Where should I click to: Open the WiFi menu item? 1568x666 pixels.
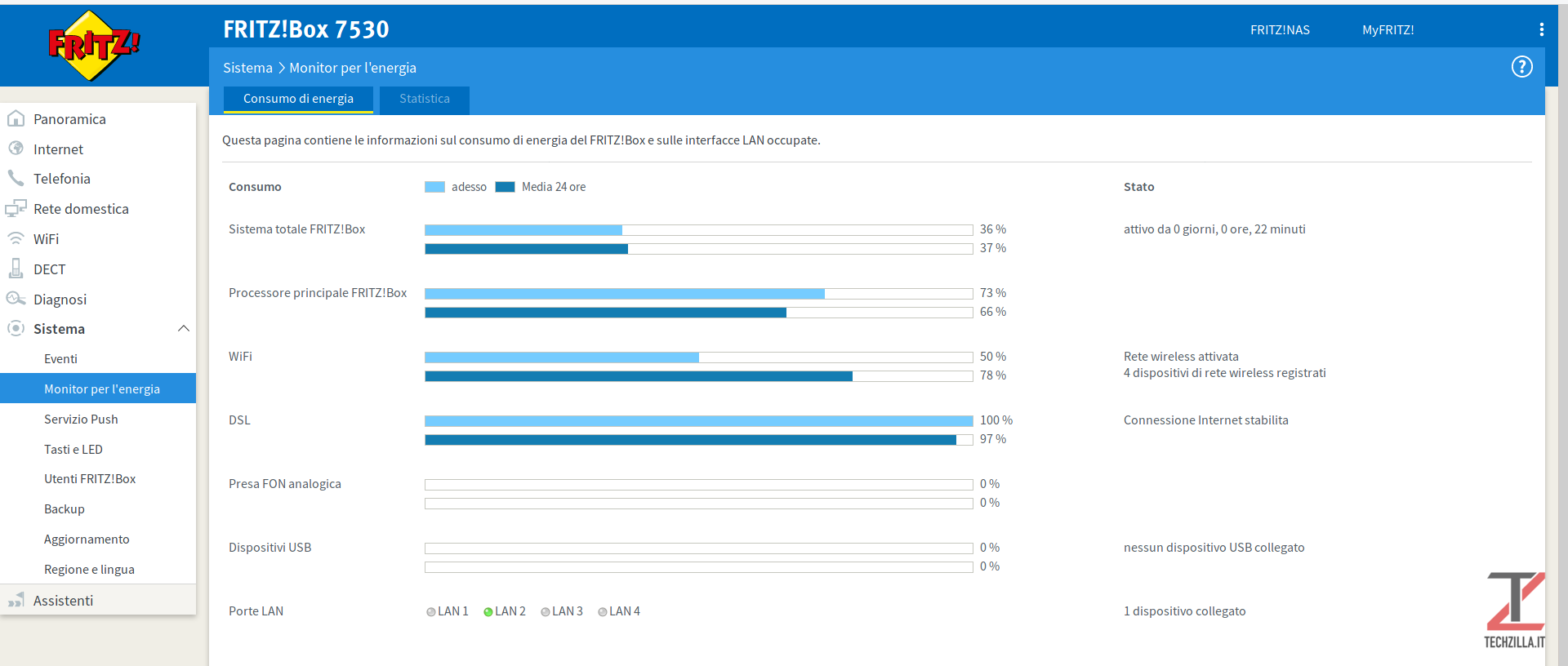click(46, 239)
